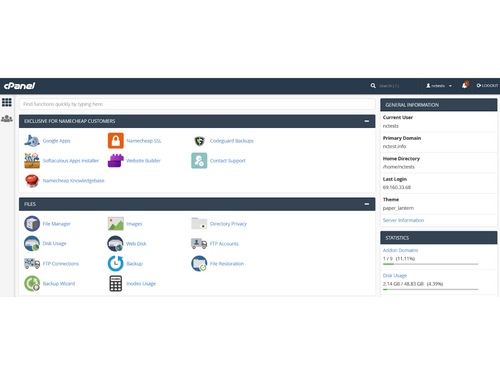This screenshot has width=500, height=375.
Task: Click the File Manager text link
Action: (x=56, y=224)
